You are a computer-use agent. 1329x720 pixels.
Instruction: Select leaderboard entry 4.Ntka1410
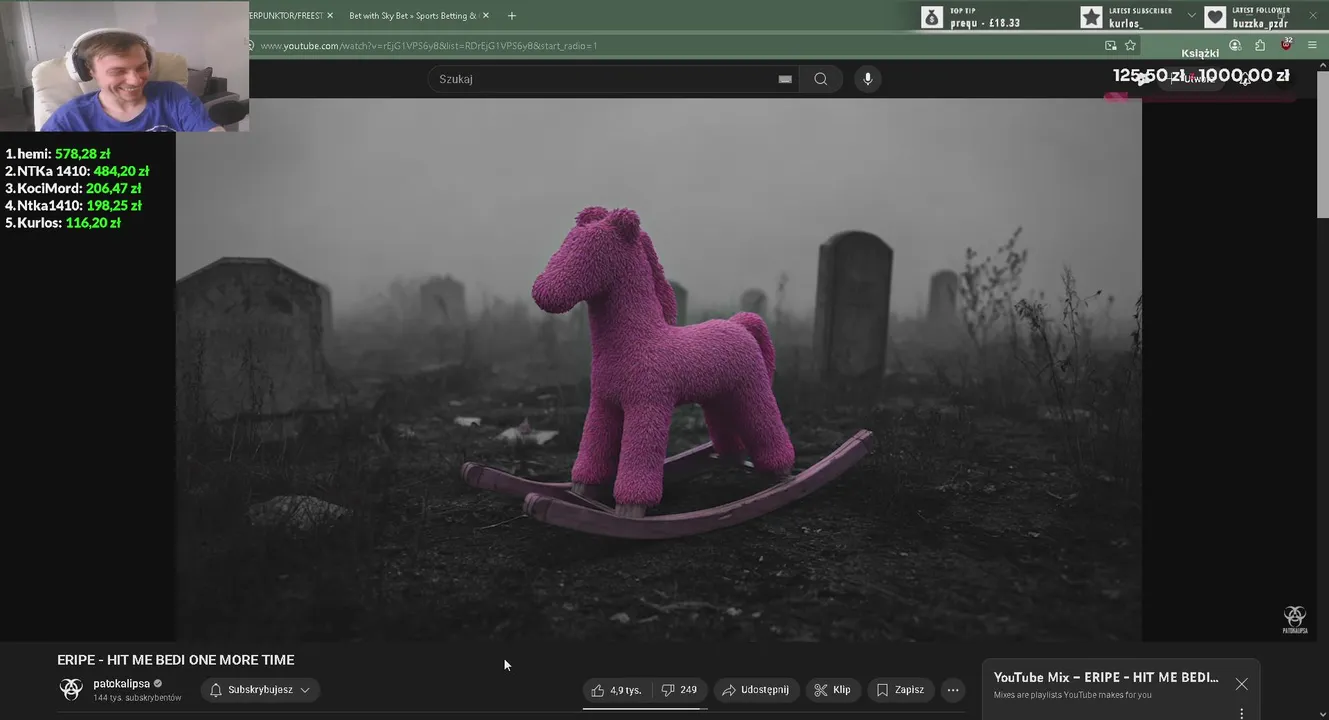(73, 205)
